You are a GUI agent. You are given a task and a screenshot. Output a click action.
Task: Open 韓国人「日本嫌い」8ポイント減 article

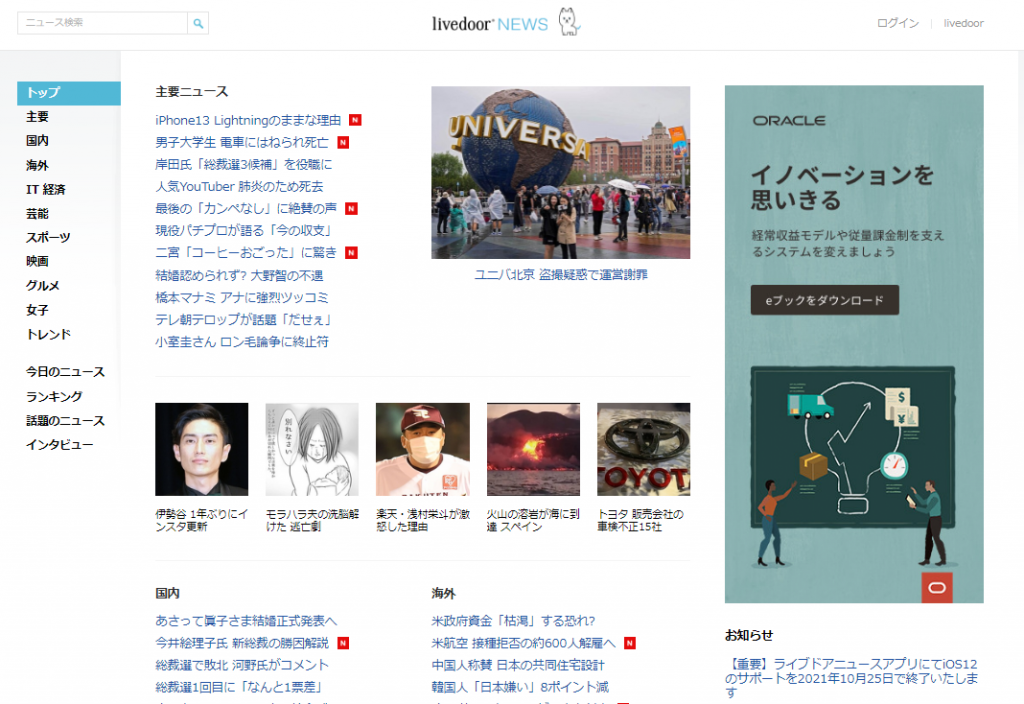(520, 688)
